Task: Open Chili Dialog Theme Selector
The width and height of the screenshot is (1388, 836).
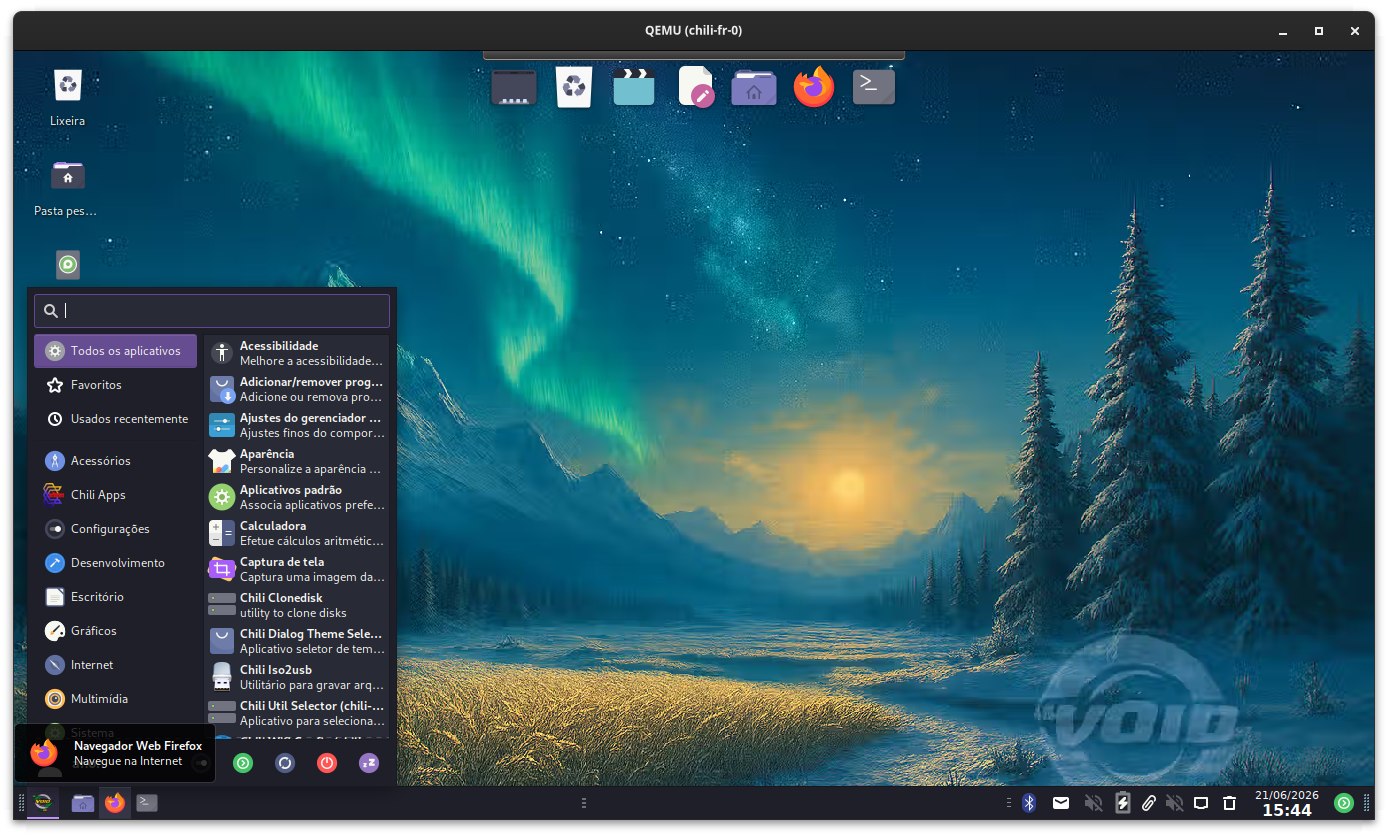Action: [296, 641]
